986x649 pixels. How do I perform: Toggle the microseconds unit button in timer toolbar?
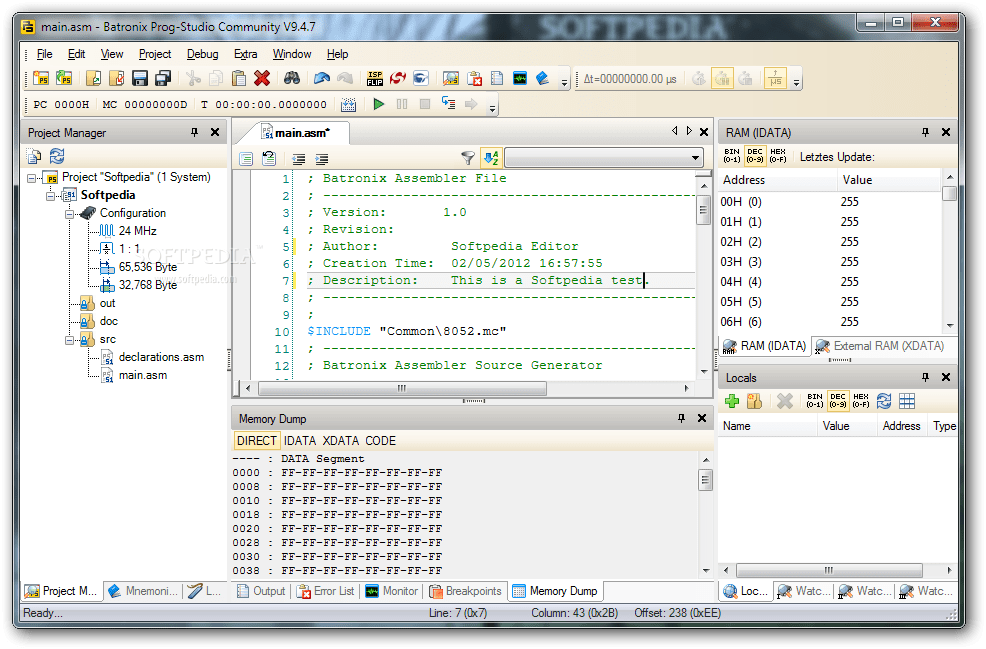(x=775, y=79)
